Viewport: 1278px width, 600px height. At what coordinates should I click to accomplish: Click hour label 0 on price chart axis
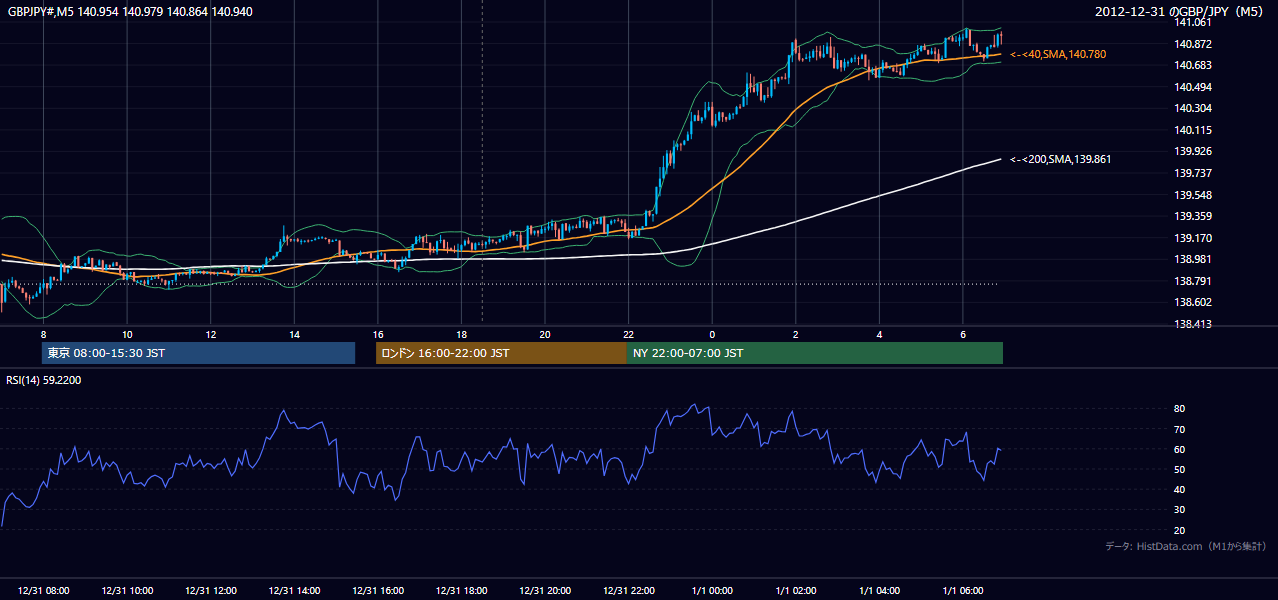click(712, 334)
